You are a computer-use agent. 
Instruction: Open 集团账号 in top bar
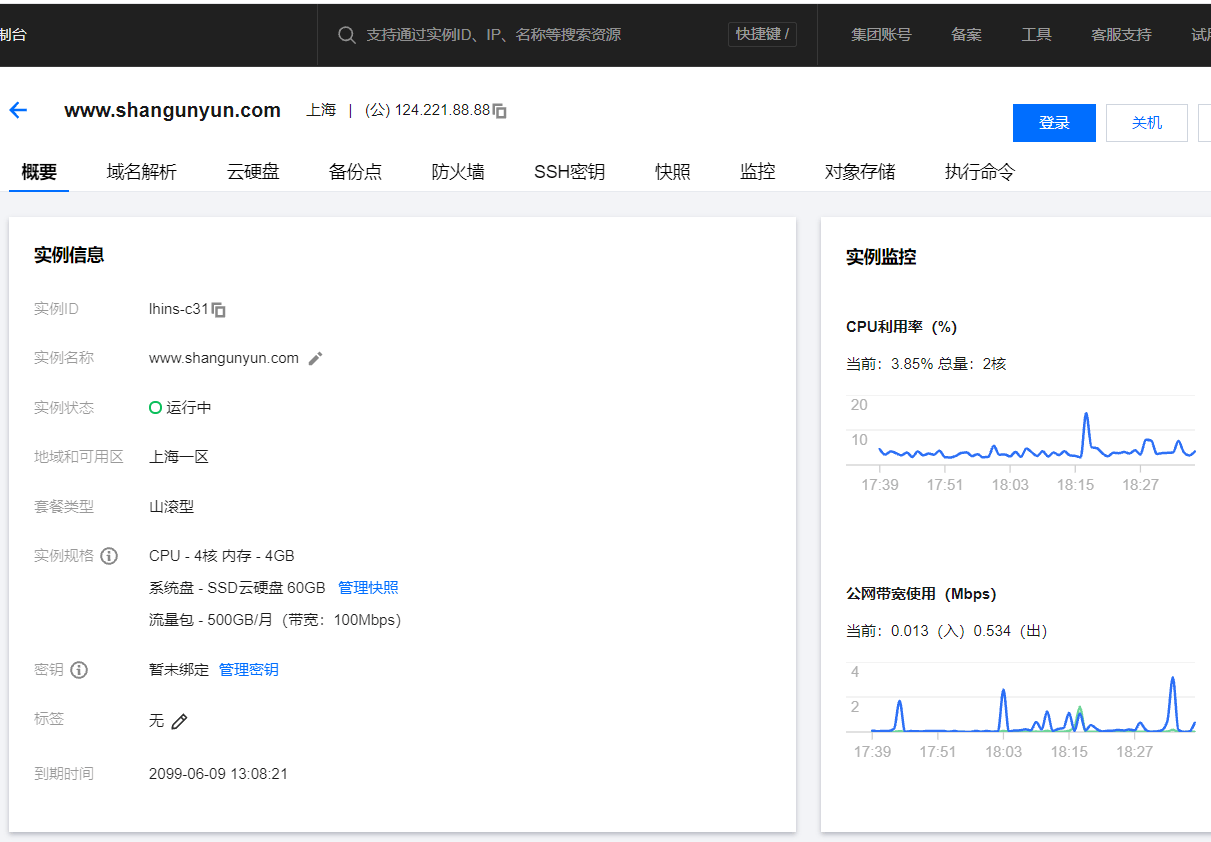click(x=881, y=35)
